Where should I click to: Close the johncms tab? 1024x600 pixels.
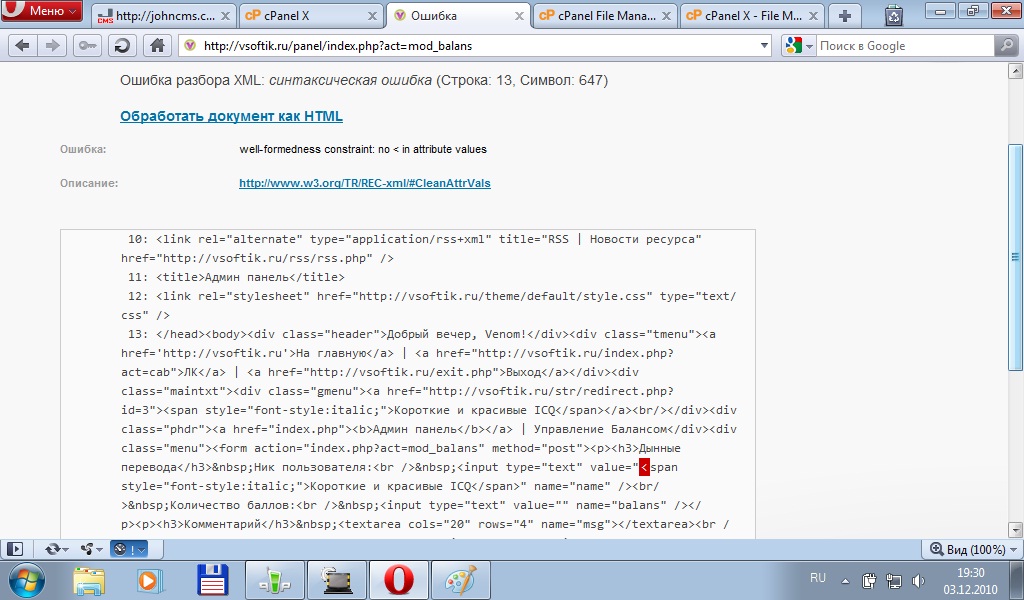(225, 16)
